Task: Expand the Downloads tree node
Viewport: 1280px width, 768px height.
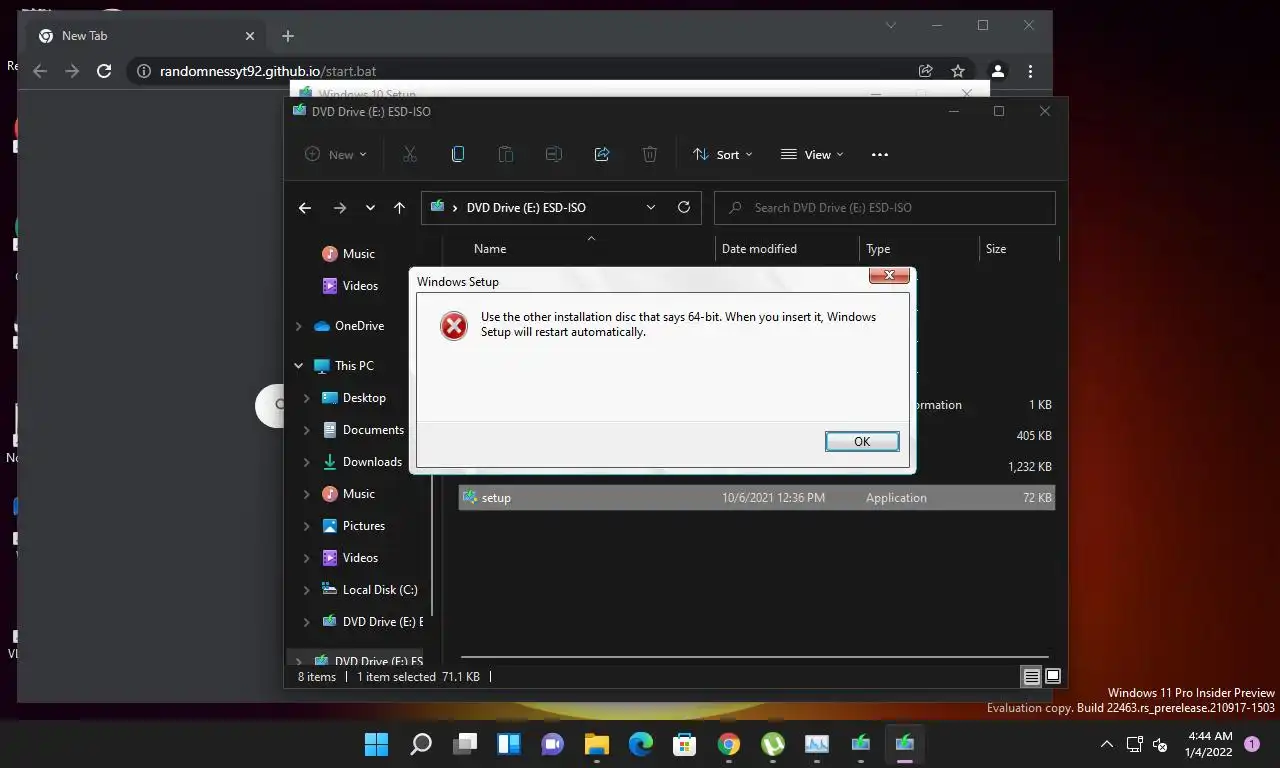Action: click(307, 462)
